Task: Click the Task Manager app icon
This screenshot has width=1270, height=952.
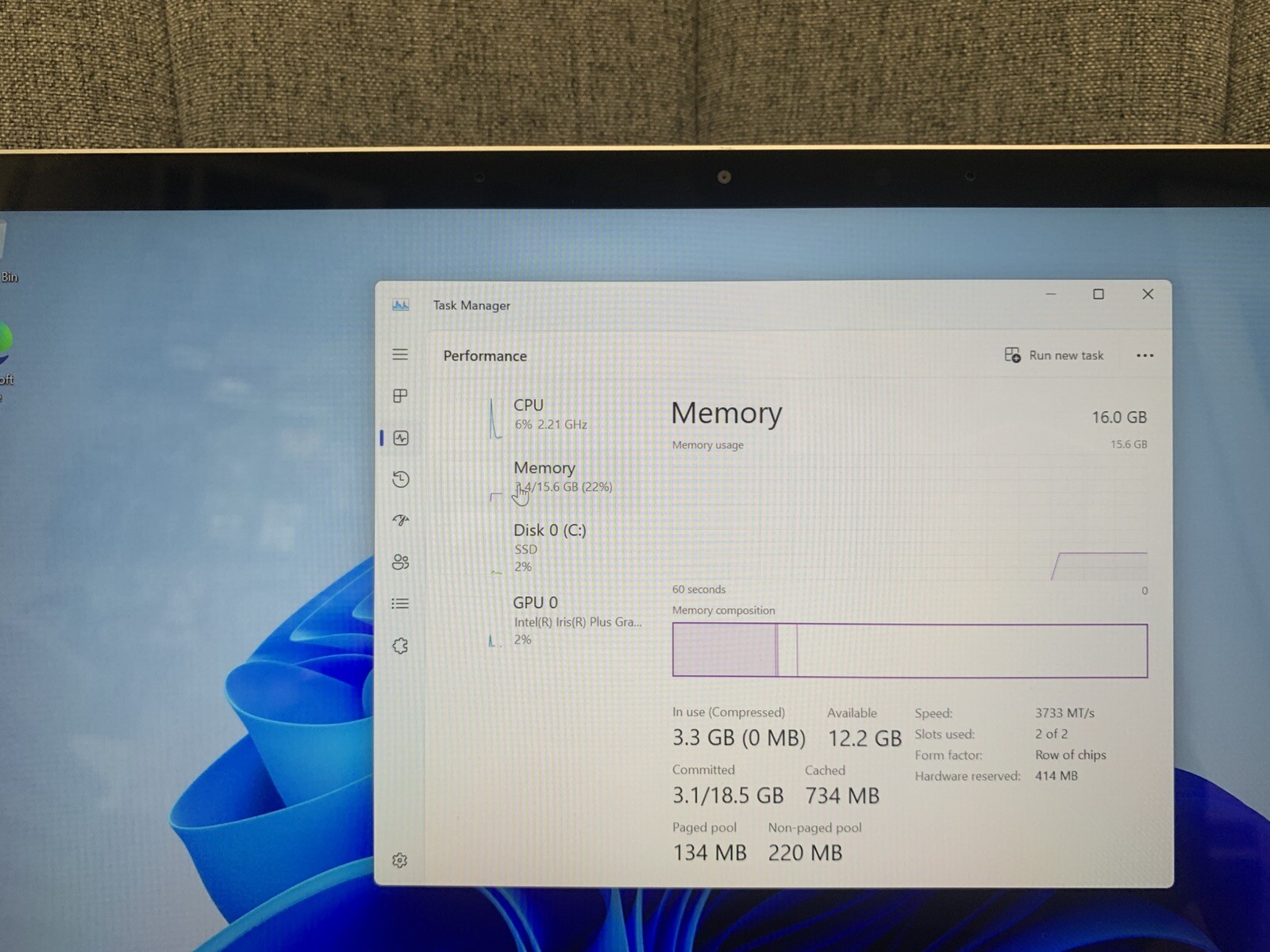Action: pos(401,305)
